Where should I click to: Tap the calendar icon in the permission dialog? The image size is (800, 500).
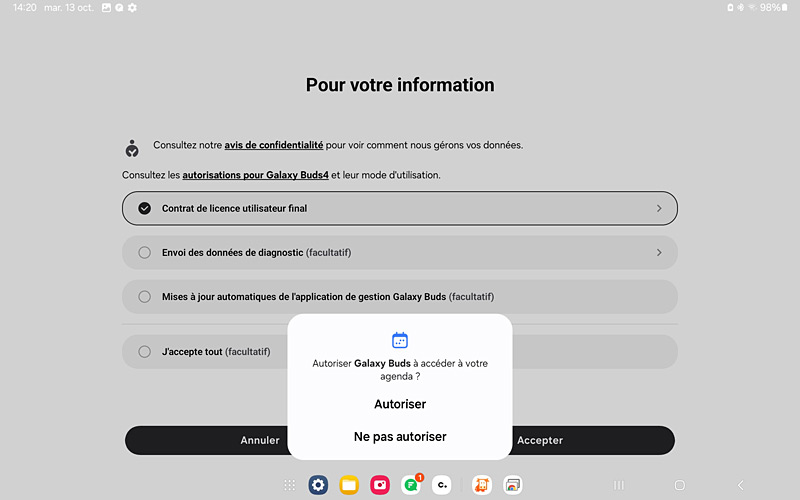pos(400,340)
